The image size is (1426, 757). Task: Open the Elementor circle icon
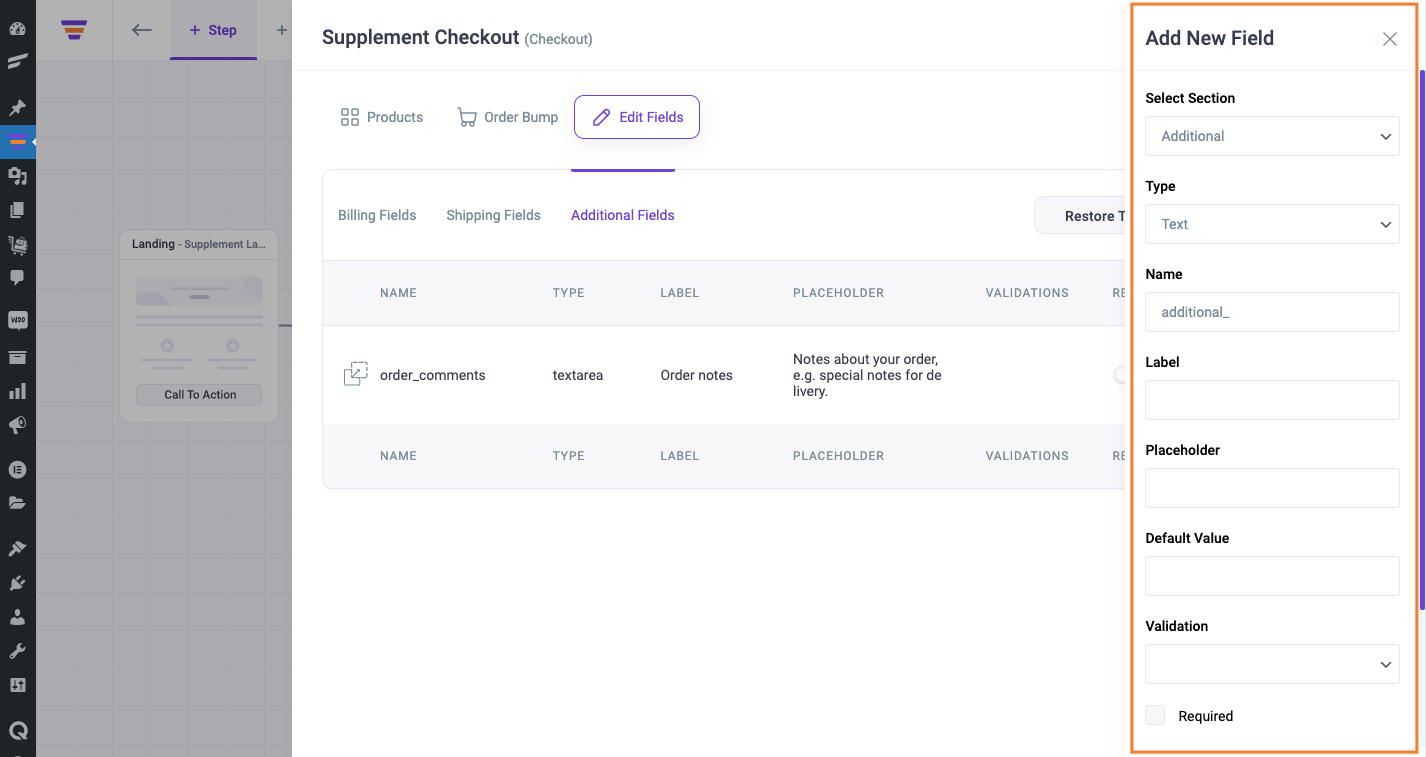coord(17,469)
